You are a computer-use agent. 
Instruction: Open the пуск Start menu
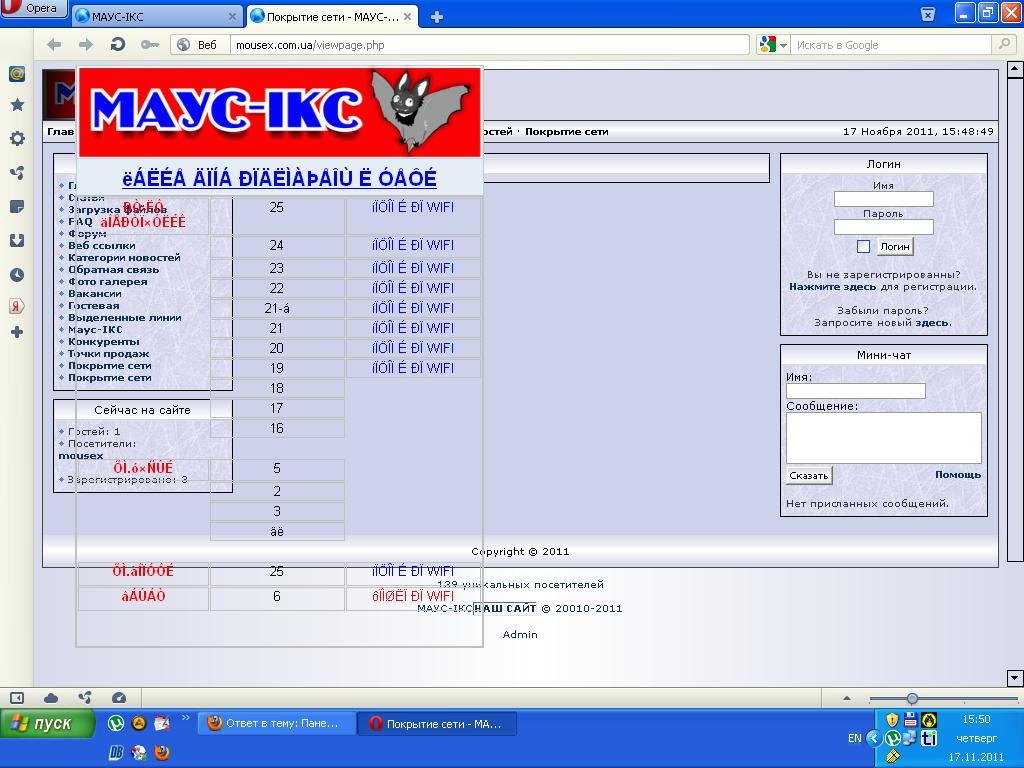(47, 724)
